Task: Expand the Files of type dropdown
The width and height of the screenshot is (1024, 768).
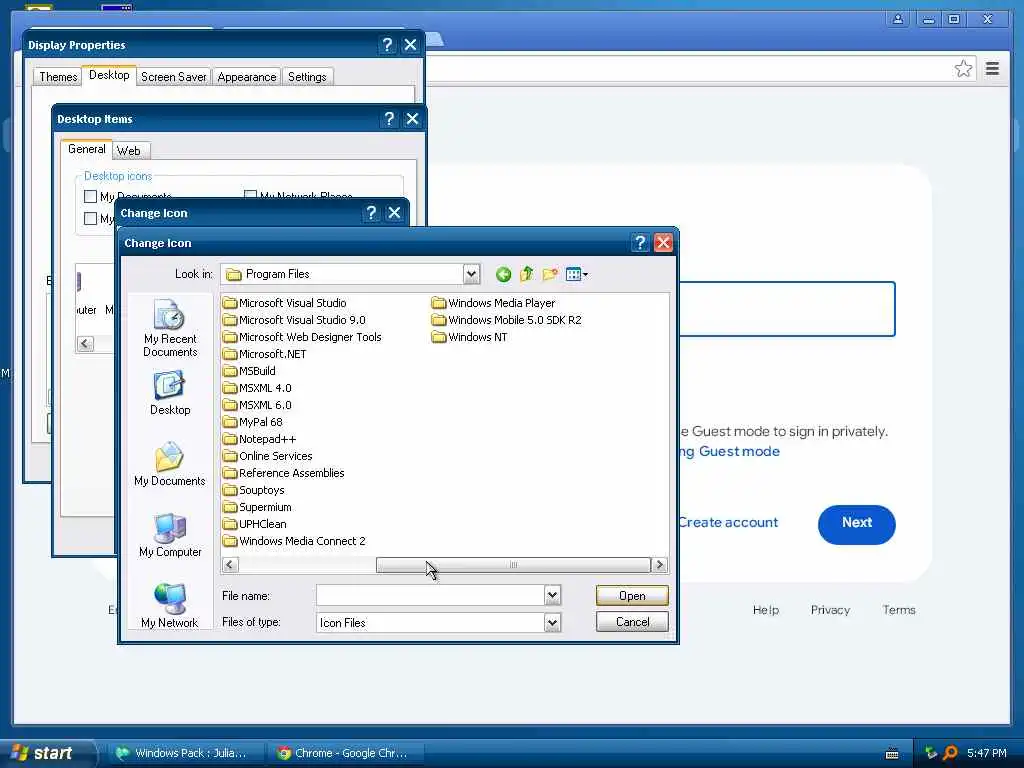Action: [x=552, y=622]
